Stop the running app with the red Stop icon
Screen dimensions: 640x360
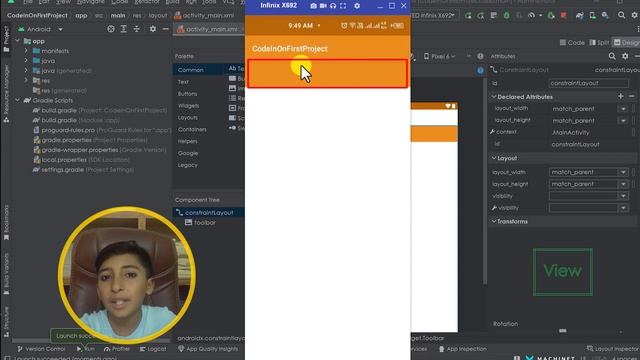pos(564,16)
